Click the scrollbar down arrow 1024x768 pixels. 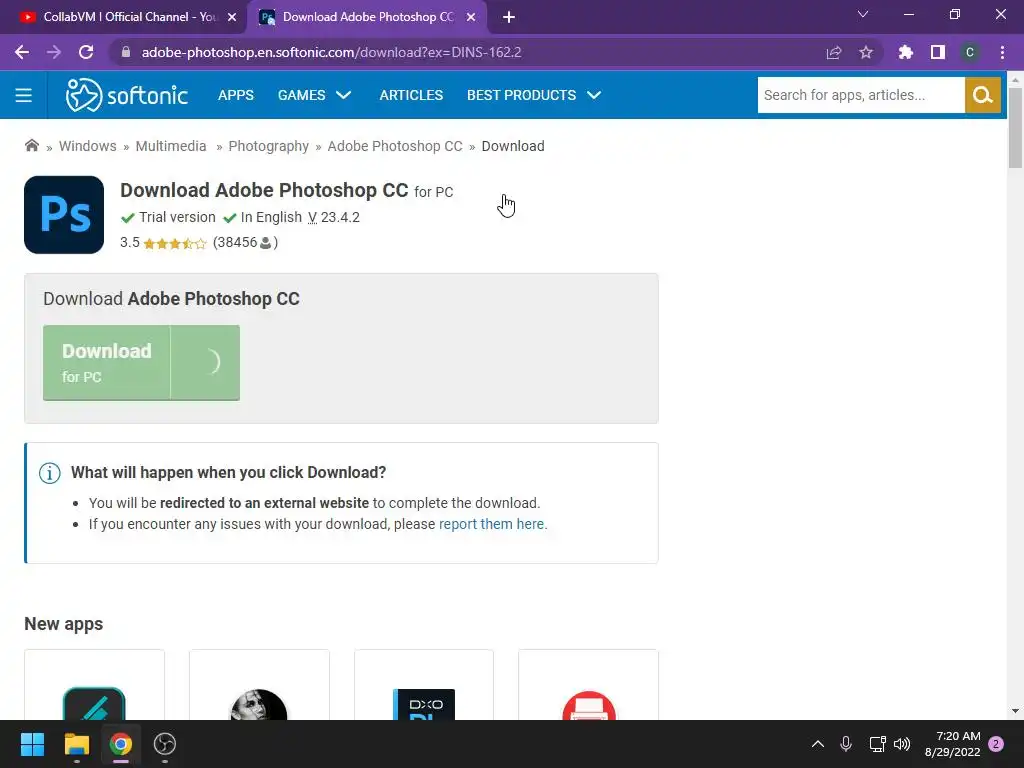click(1015, 711)
